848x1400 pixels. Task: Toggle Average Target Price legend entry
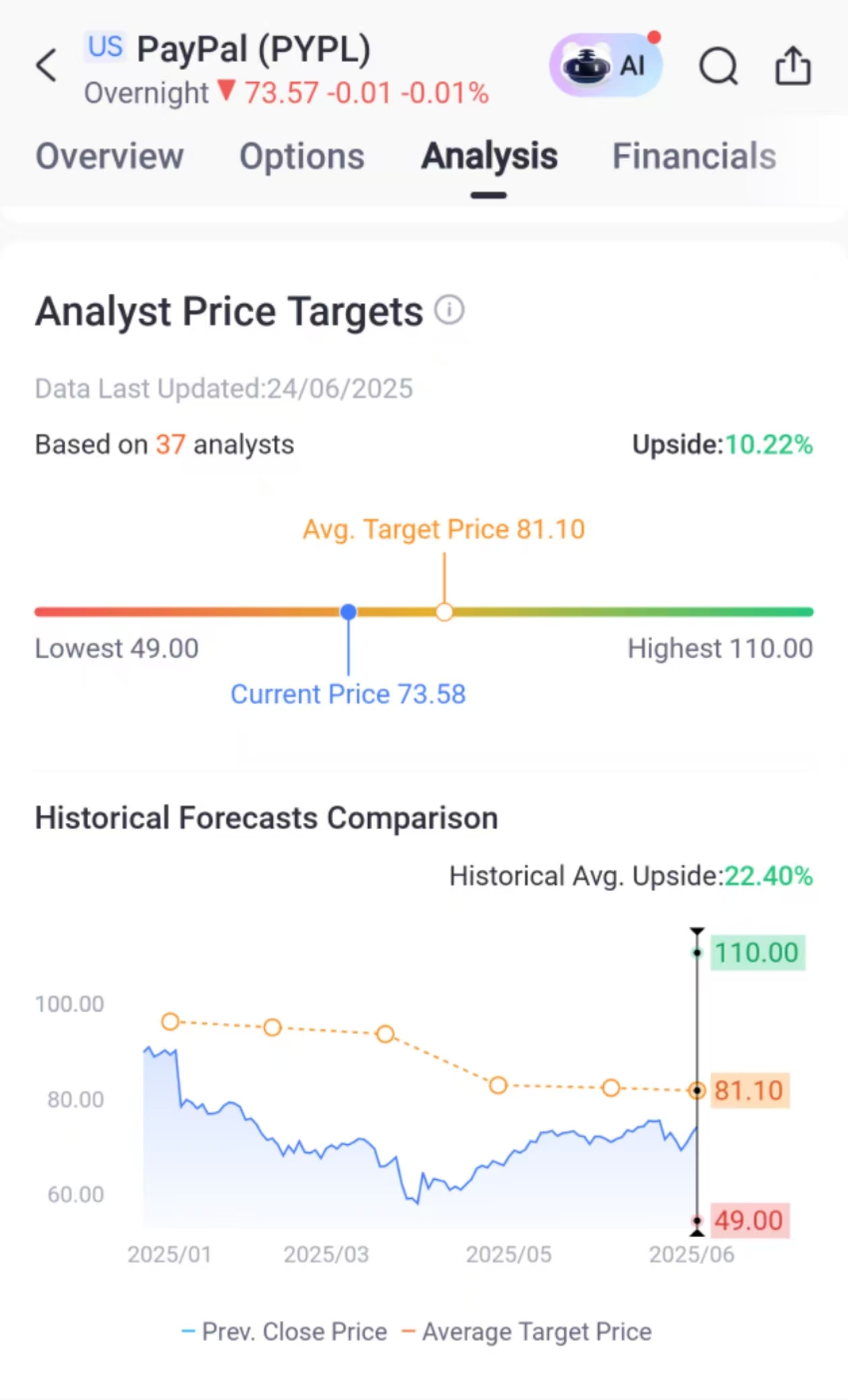(526, 1331)
